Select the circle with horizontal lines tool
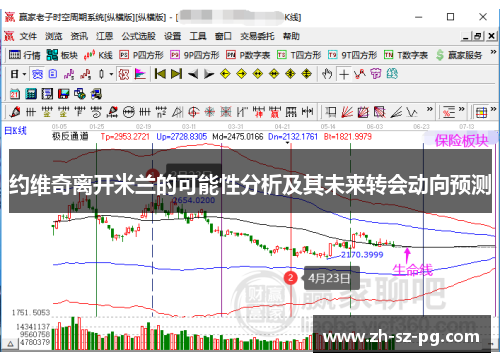The image size is (500, 362). click(x=129, y=112)
